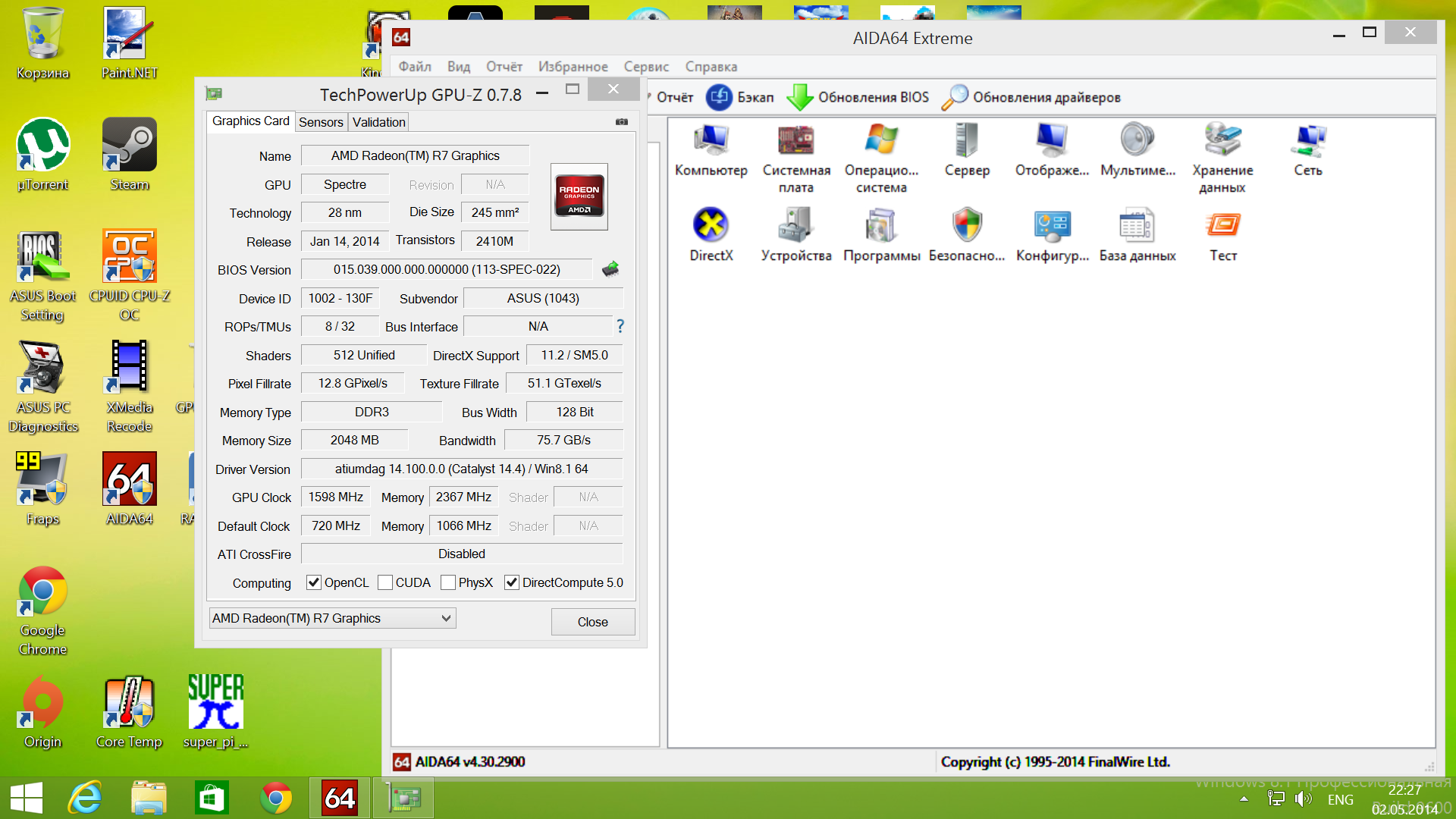Click the BIOS Version field
This screenshot has height=819, width=1456.
pyautogui.click(x=447, y=269)
